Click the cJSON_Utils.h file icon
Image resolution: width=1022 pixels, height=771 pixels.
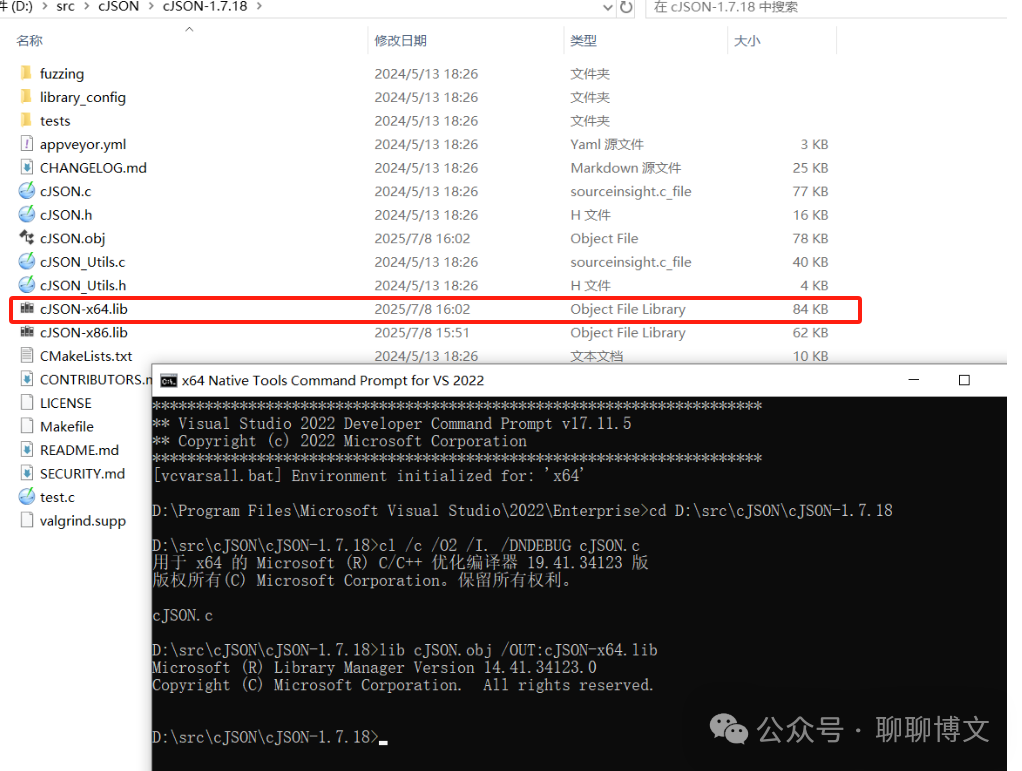click(x=27, y=285)
